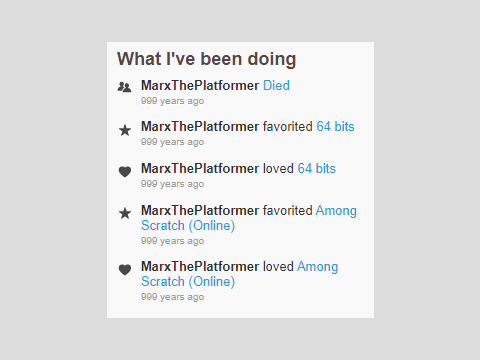Open the Died link
The height and width of the screenshot is (360, 480).
pyautogui.click(x=276, y=86)
